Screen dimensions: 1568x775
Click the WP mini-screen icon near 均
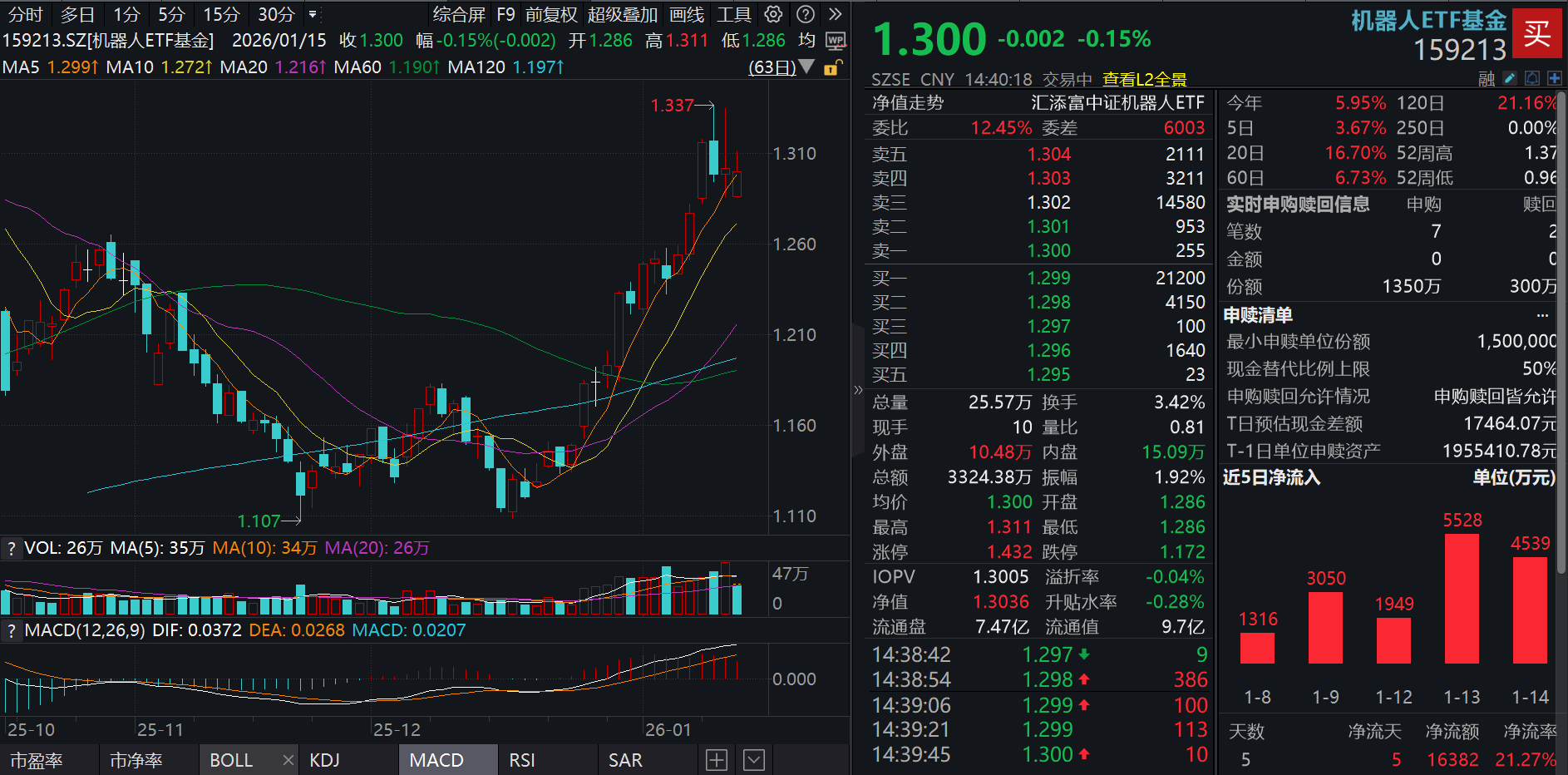pos(836,40)
